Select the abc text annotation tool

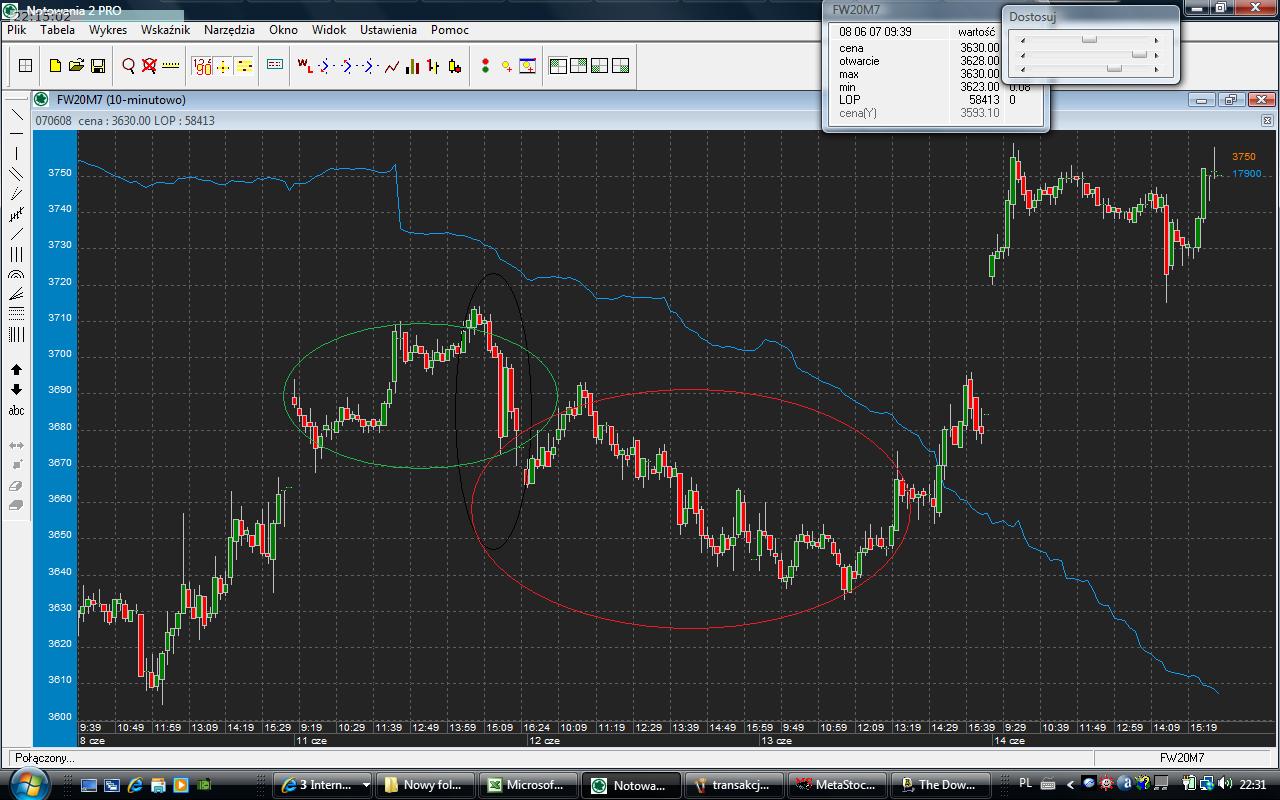click(16, 410)
